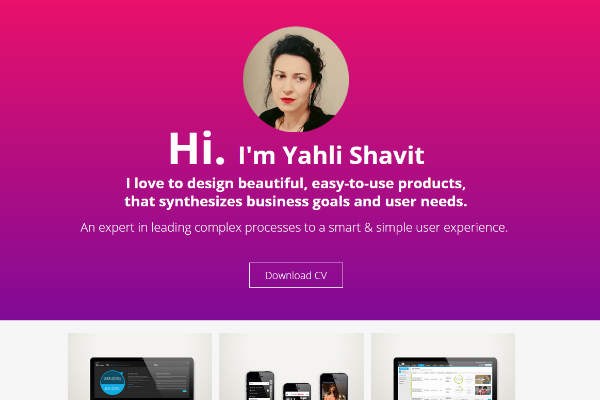600x400 pixels.
Task: Click the "An expert in leading complex processes" sentence
Action: coord(294,228)
